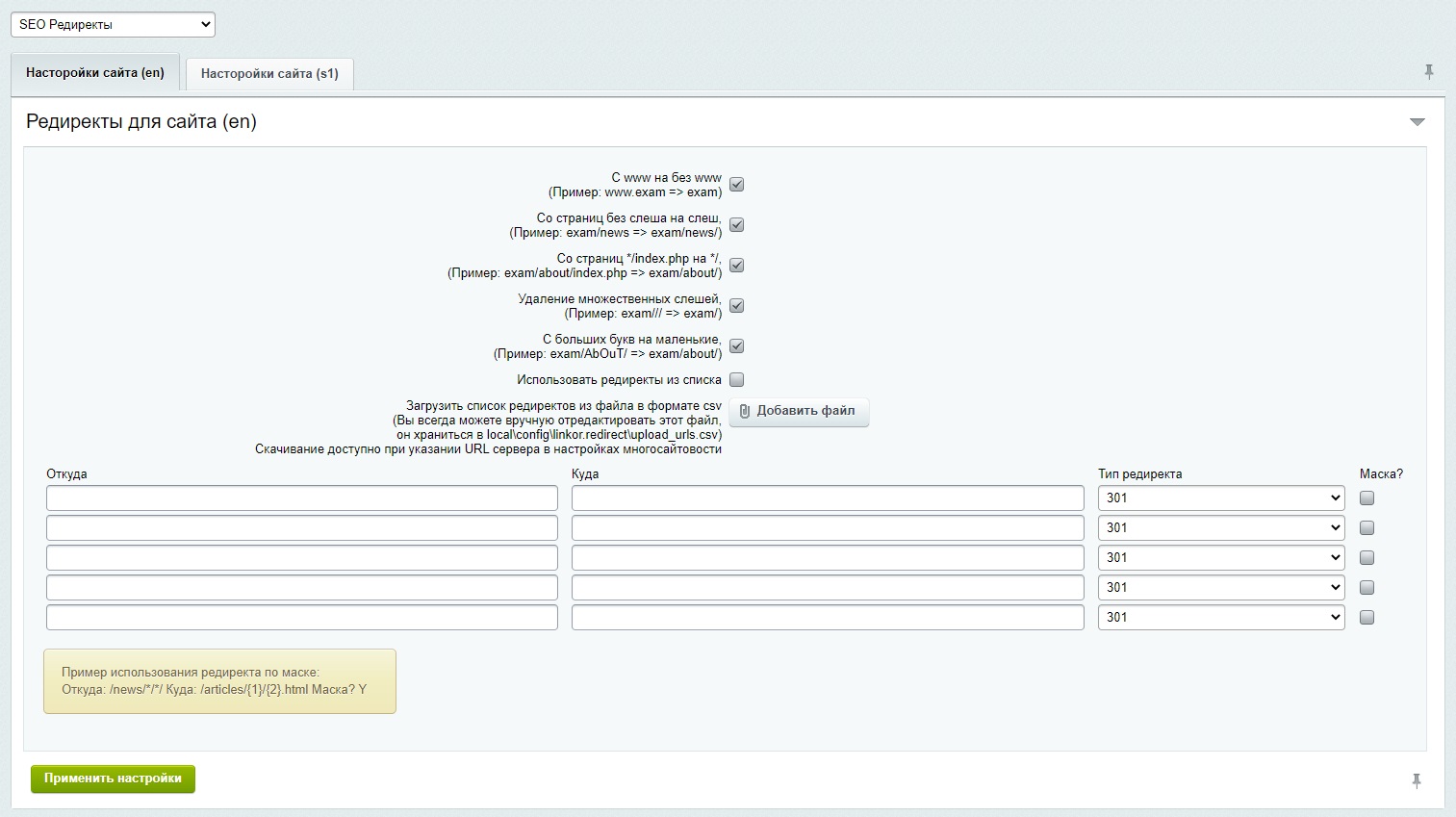Image resolution: width=1456 pixels, height=817 pixels.
Task: Check the first row Маска? checkbox
Action: [x=1367, y=498]
